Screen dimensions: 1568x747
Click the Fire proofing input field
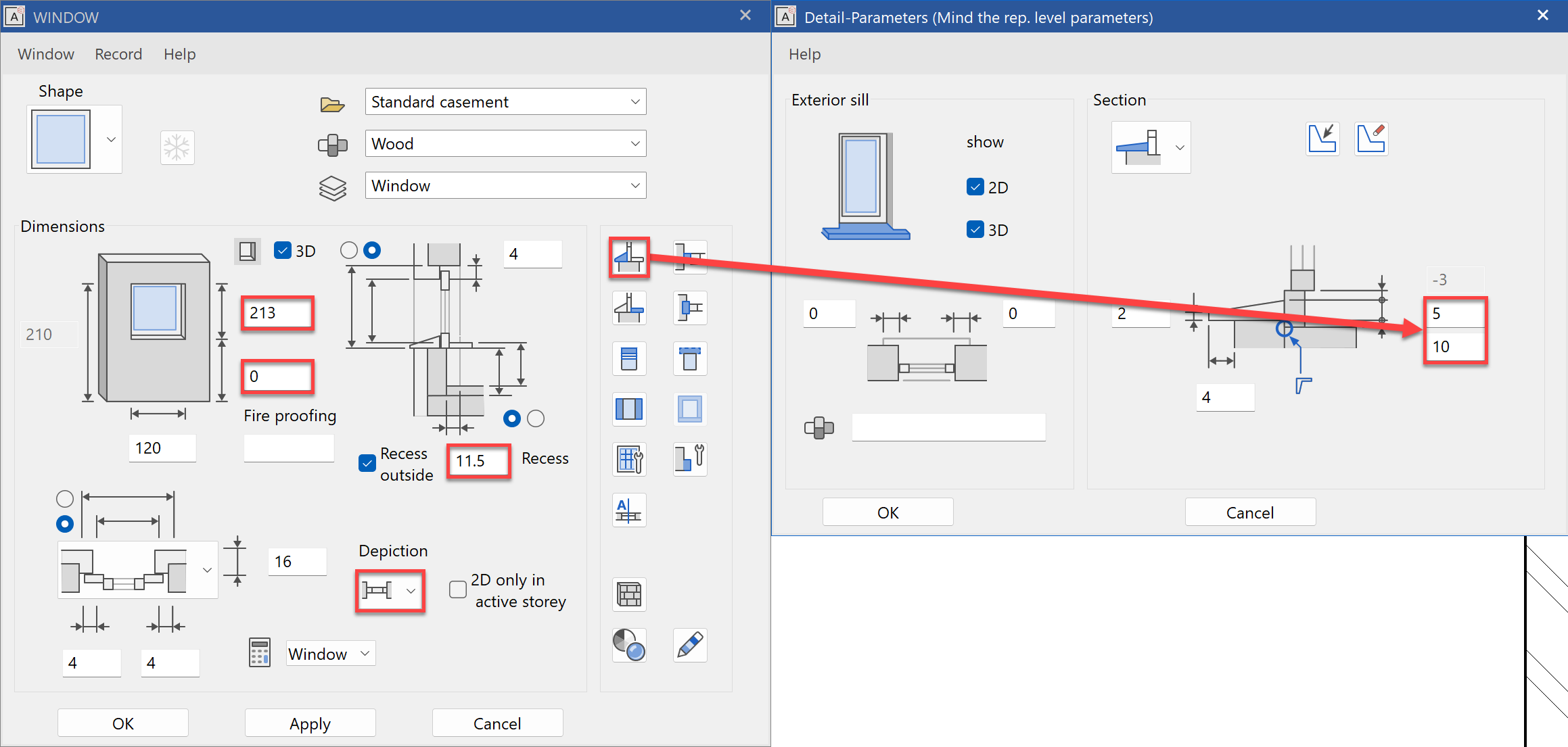coord(289,448)
